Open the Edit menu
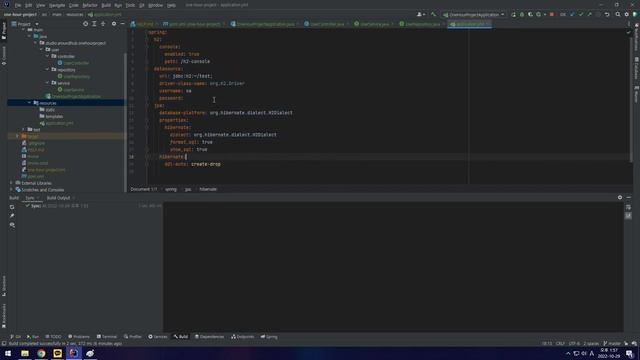640x360 pixels. [x=29, y=5]
